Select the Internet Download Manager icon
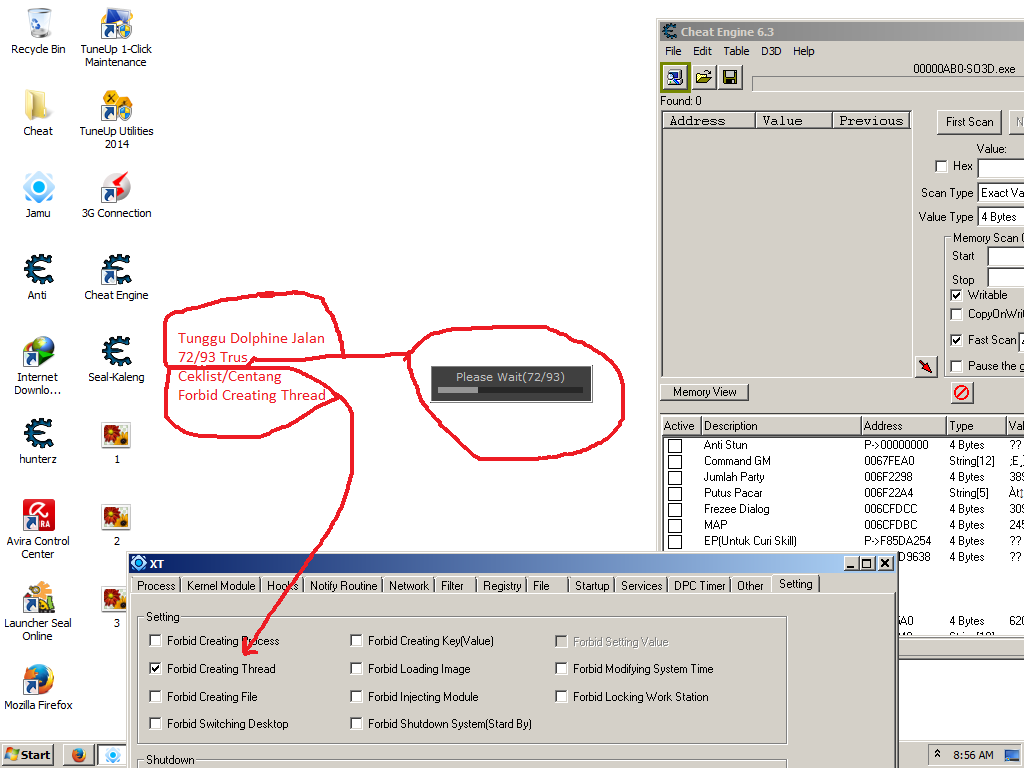Image resolution: width=1024 pixels, height=768 pixels. click(x=38, y=366)
